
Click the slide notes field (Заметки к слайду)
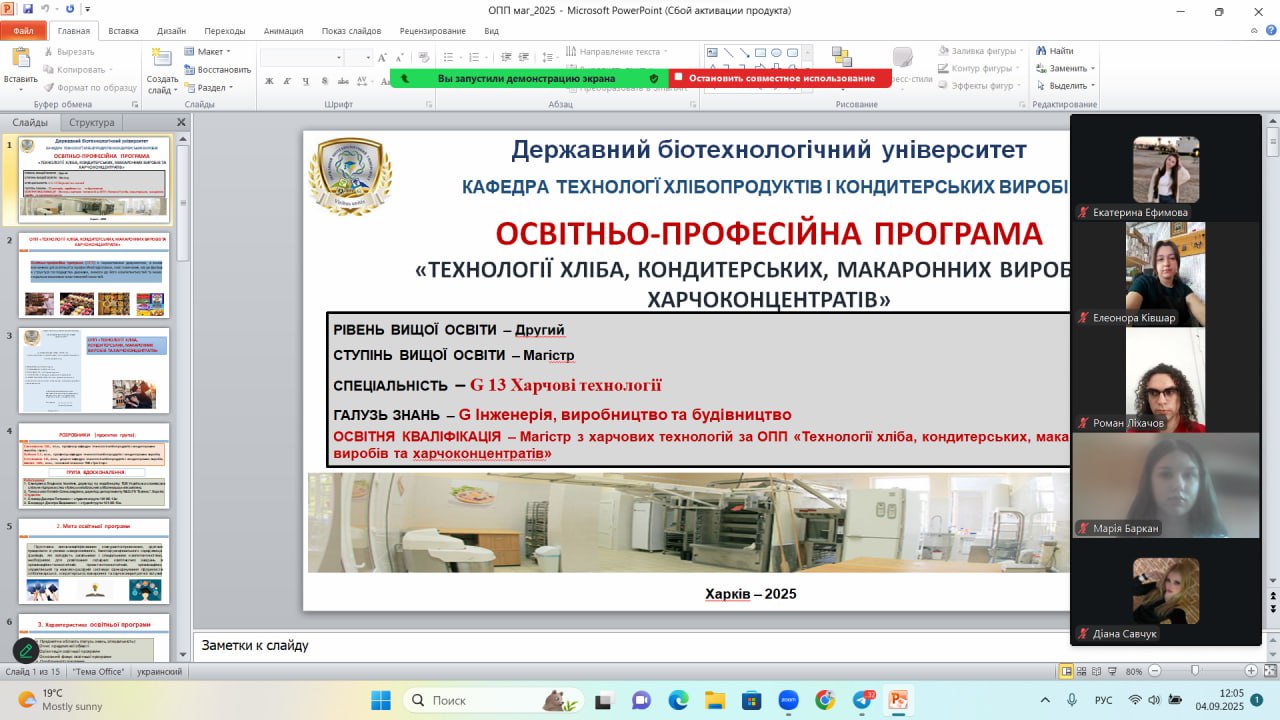[x=630, y=645]
